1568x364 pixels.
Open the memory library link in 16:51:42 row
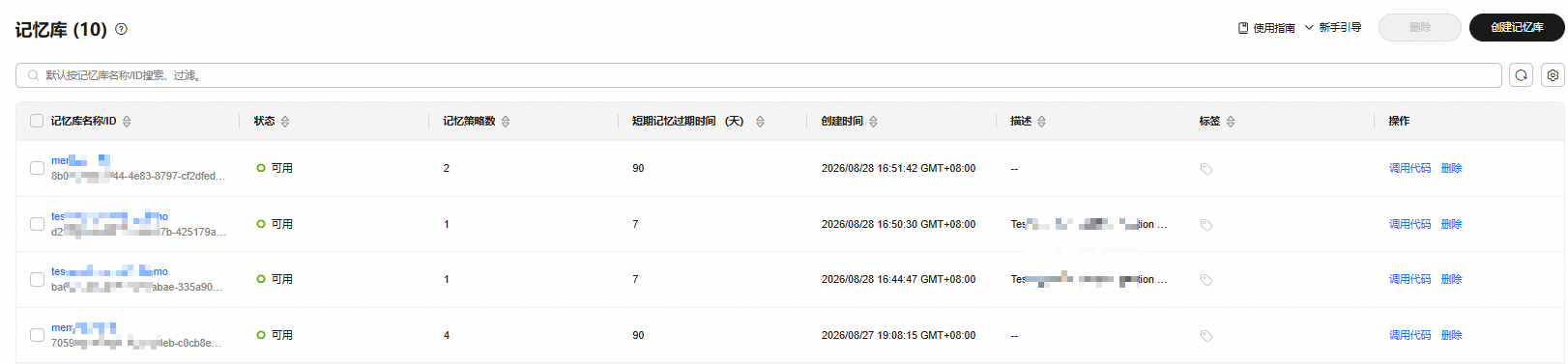tap(80, 160)
